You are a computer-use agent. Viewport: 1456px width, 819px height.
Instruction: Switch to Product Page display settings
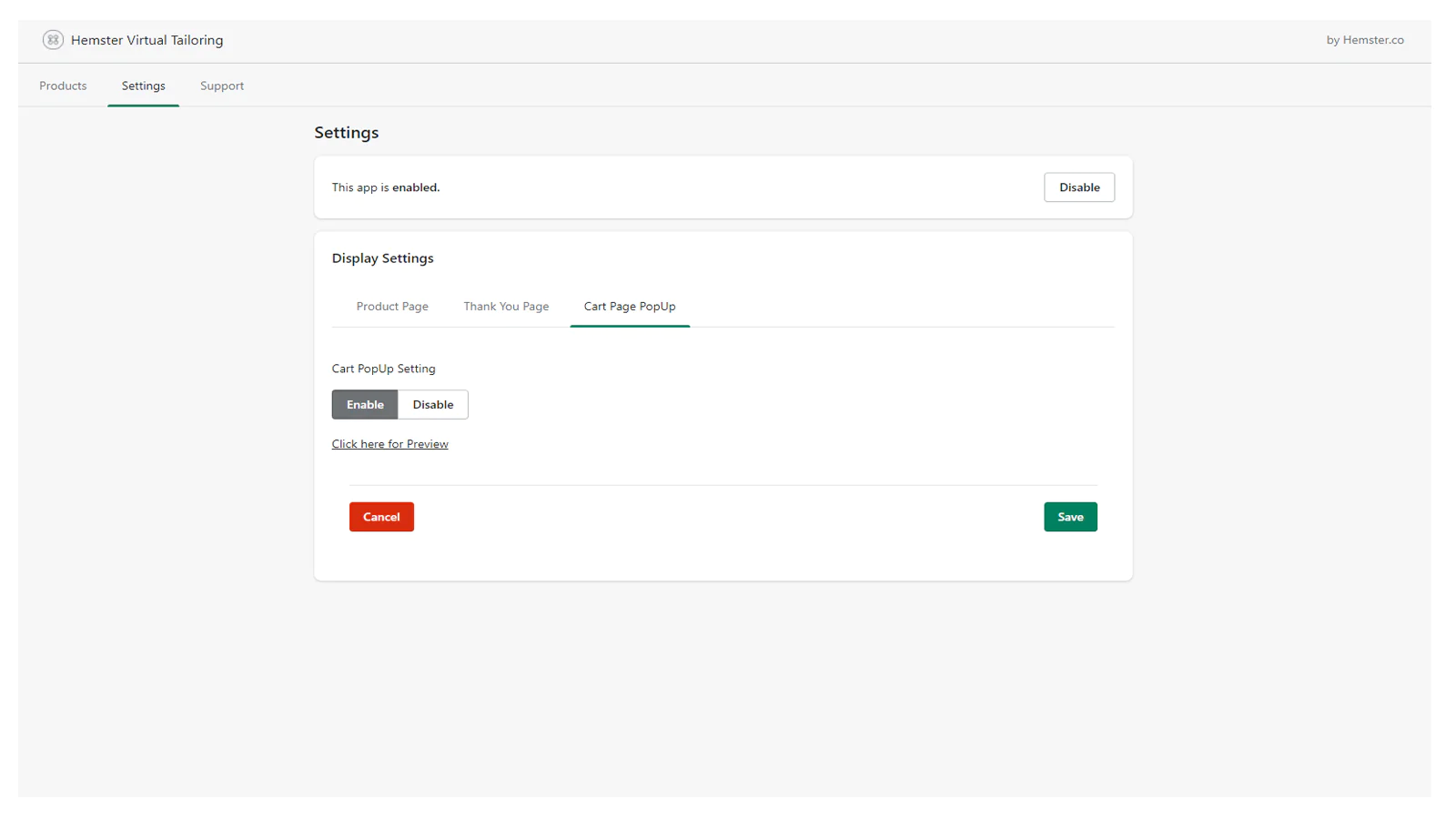click(392, 307)
